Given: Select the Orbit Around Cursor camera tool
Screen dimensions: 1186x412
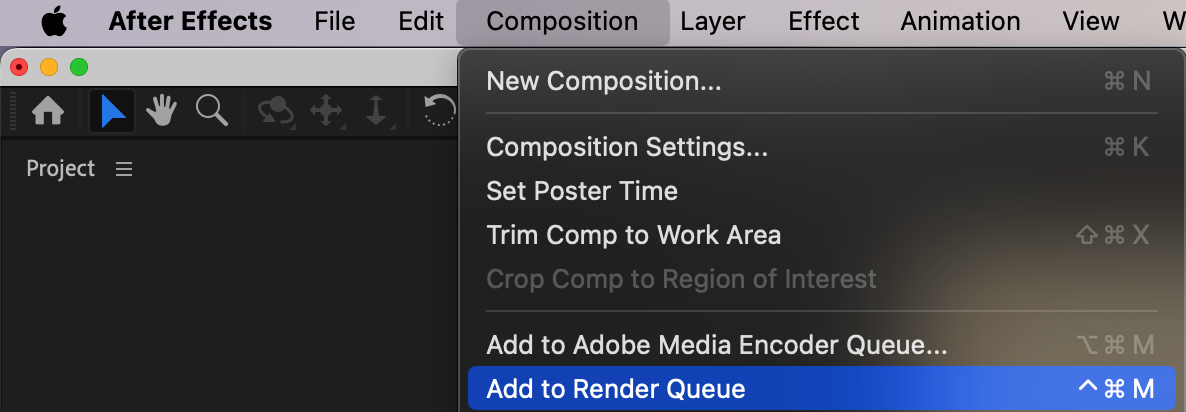Looking at the screenshot, I should click(x=275, y=111).
